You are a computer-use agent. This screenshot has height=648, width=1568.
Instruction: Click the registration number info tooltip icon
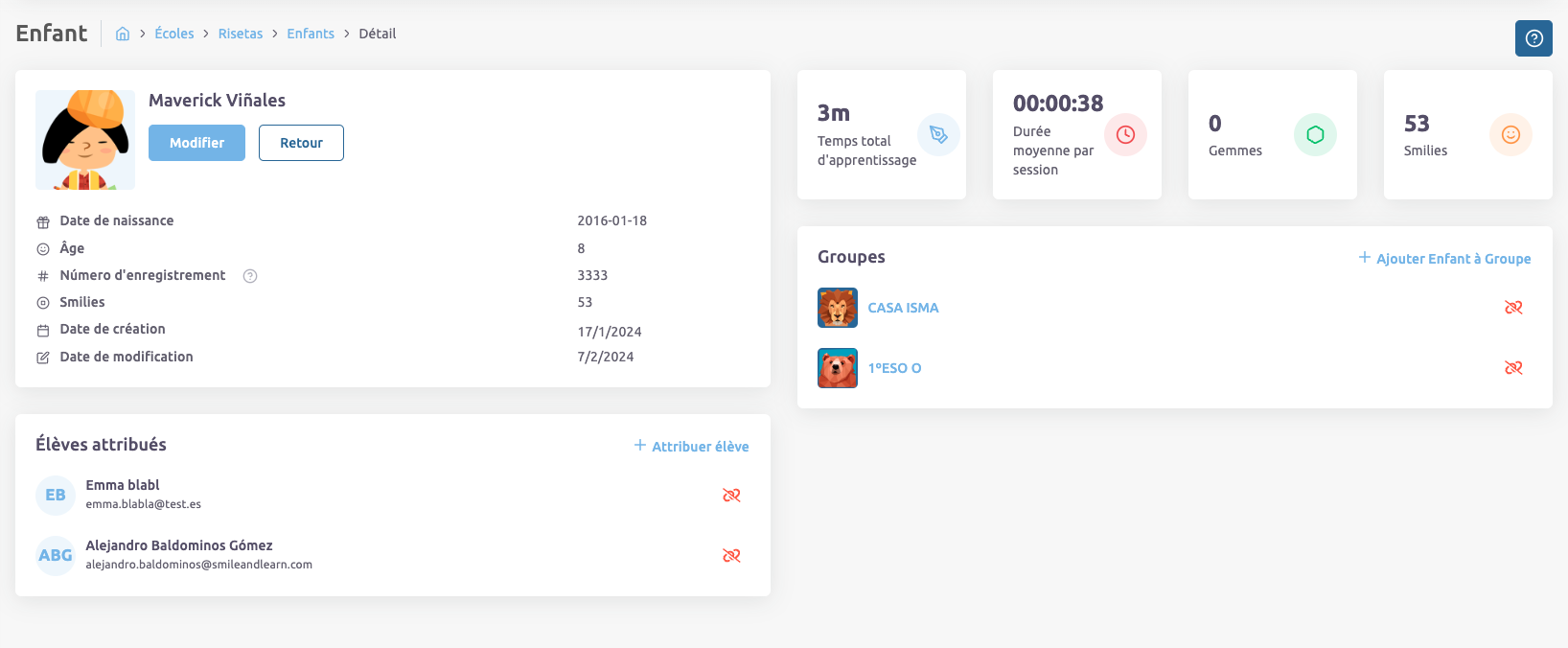(250, 276)
